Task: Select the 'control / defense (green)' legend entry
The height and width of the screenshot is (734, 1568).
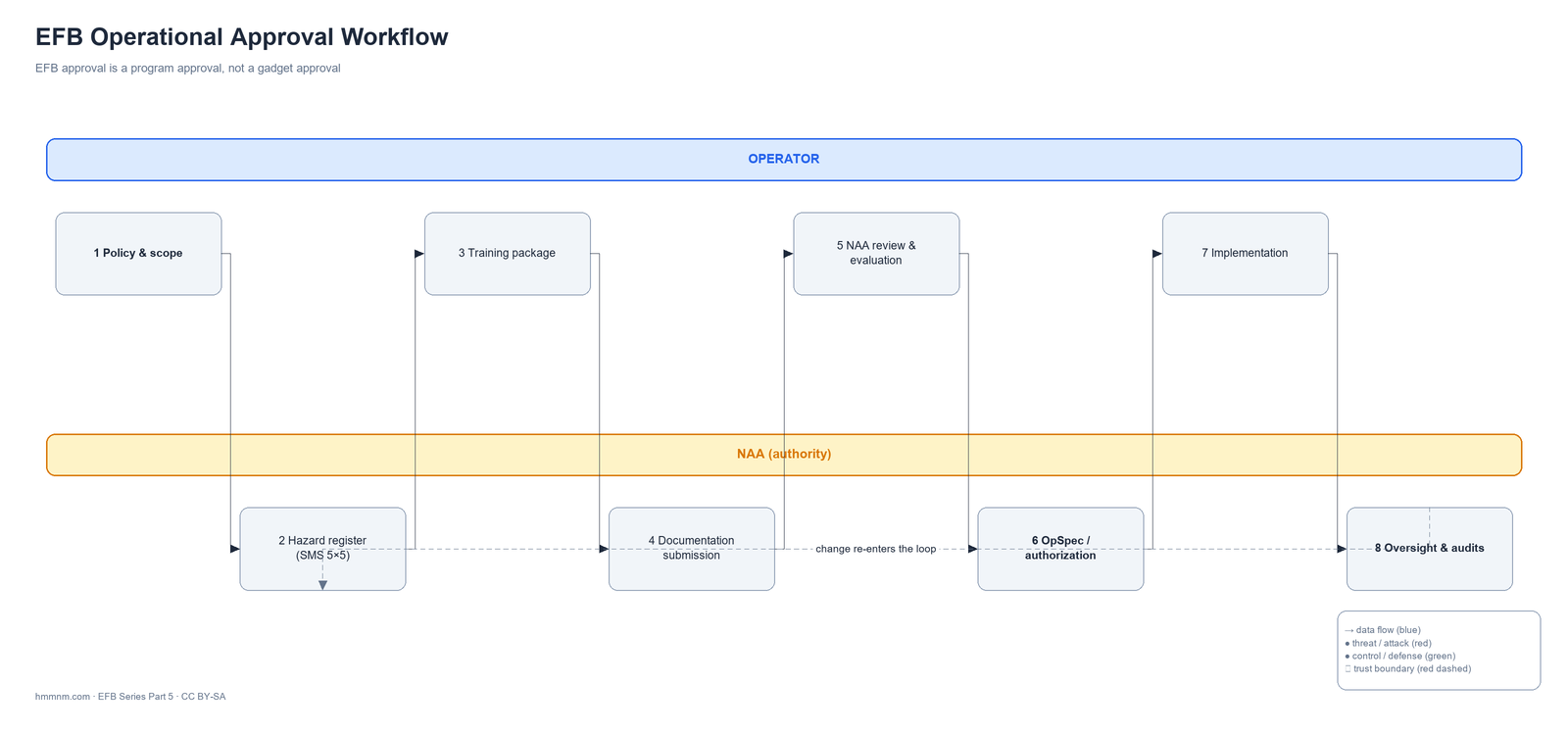Action: tap(1400, 657)
